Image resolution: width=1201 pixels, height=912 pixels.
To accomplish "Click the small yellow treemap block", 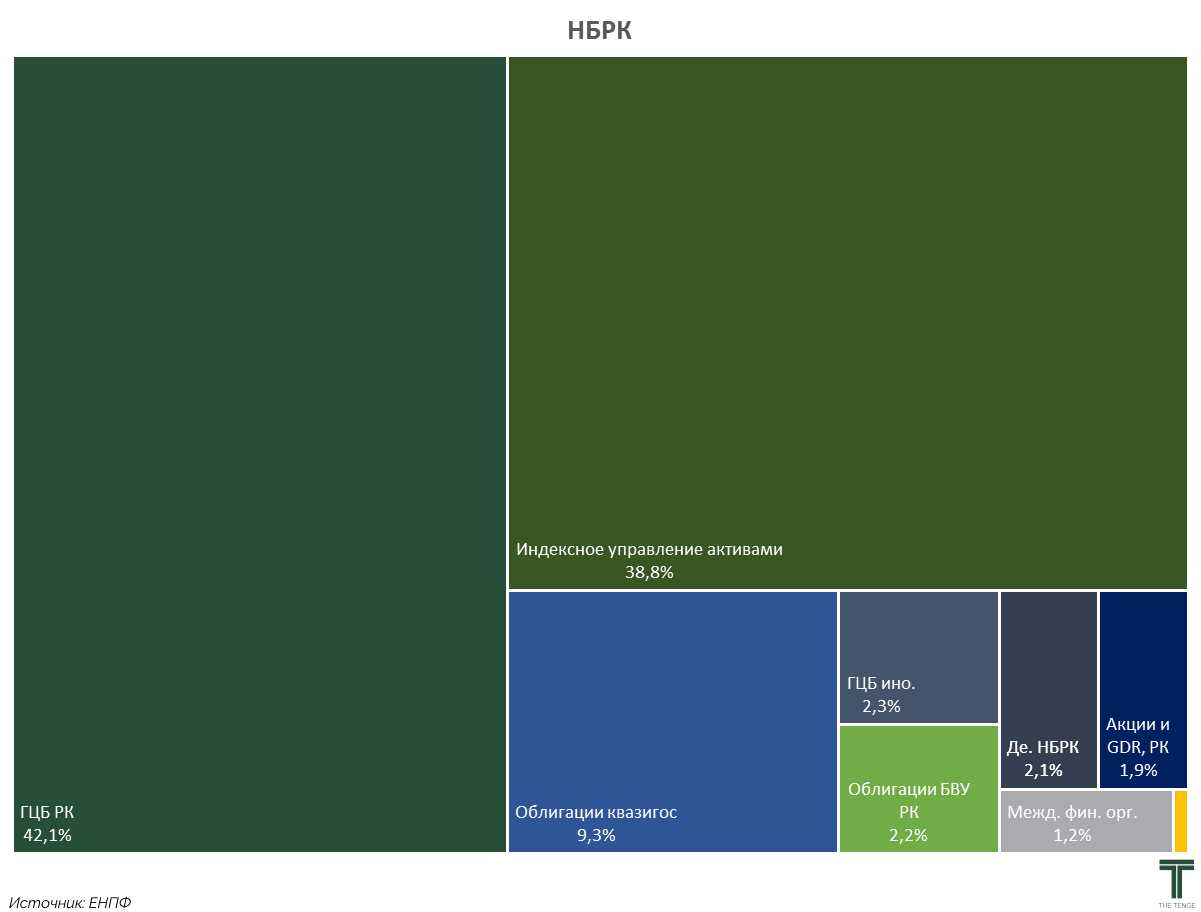I will point(1181,821).
